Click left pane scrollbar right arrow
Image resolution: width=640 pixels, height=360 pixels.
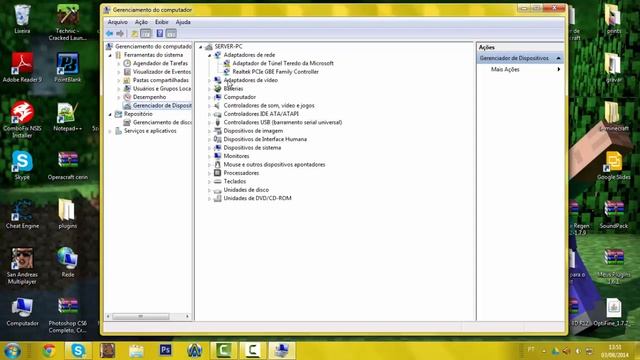(187, 317)
